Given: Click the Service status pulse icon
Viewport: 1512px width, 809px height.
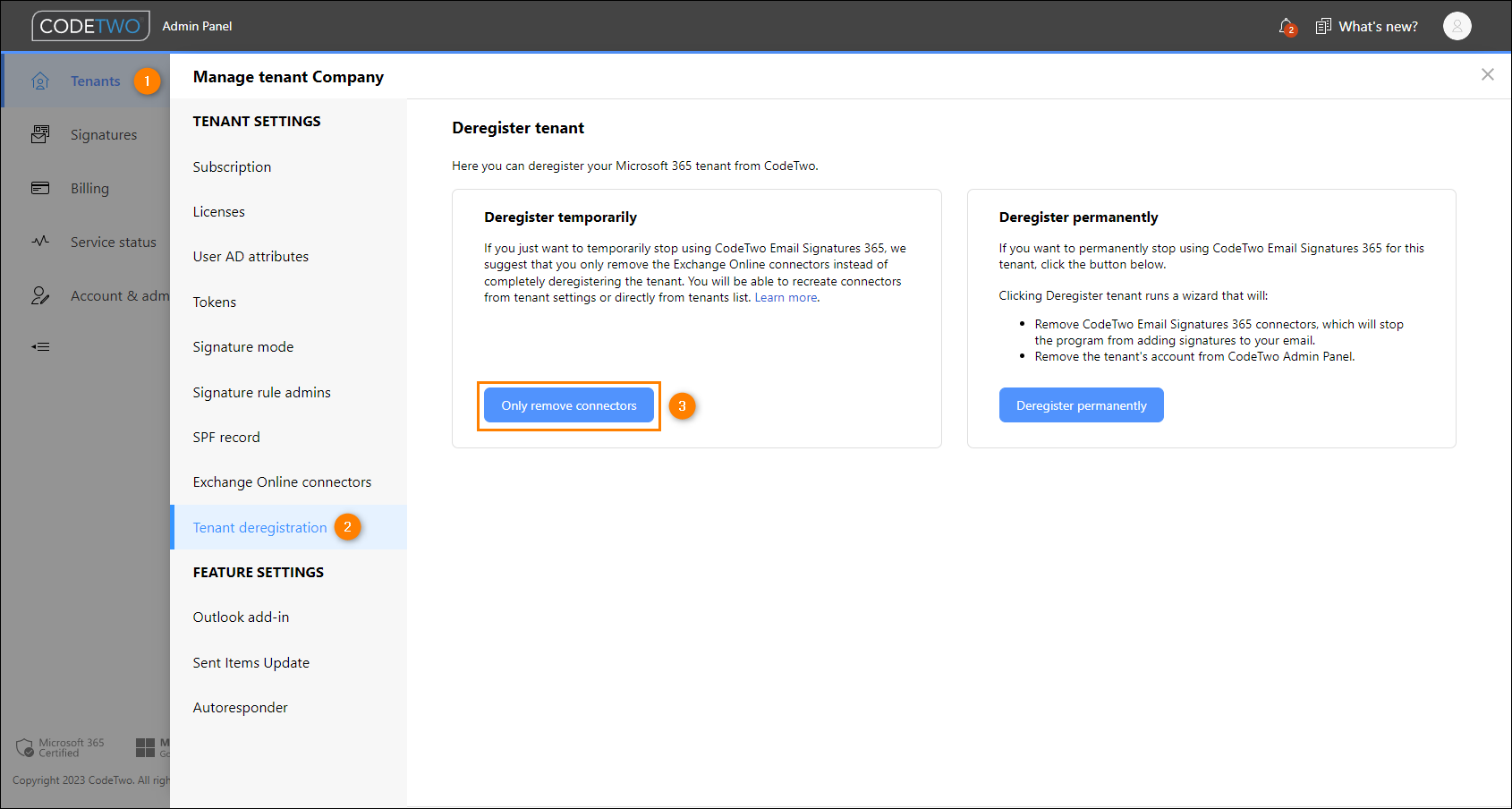Looking at the screenshot, I should tap(40, 242).
